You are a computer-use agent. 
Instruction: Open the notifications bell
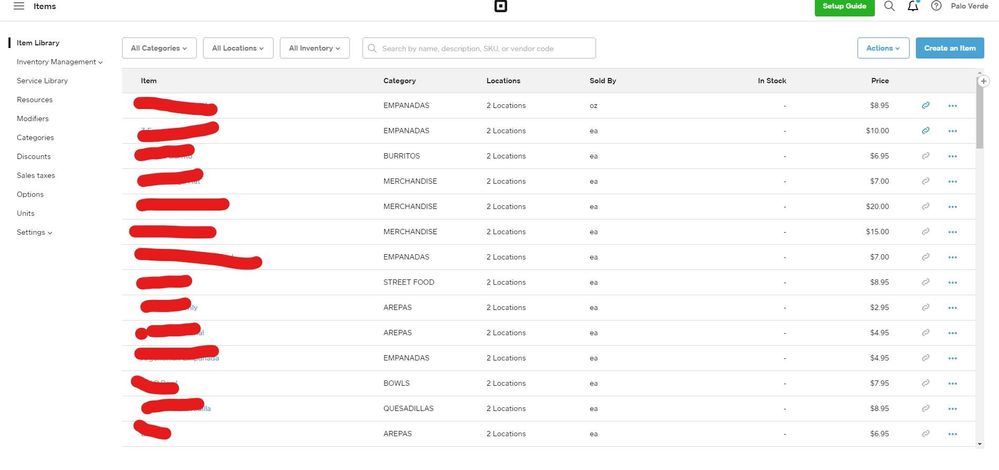pos(912,6)
